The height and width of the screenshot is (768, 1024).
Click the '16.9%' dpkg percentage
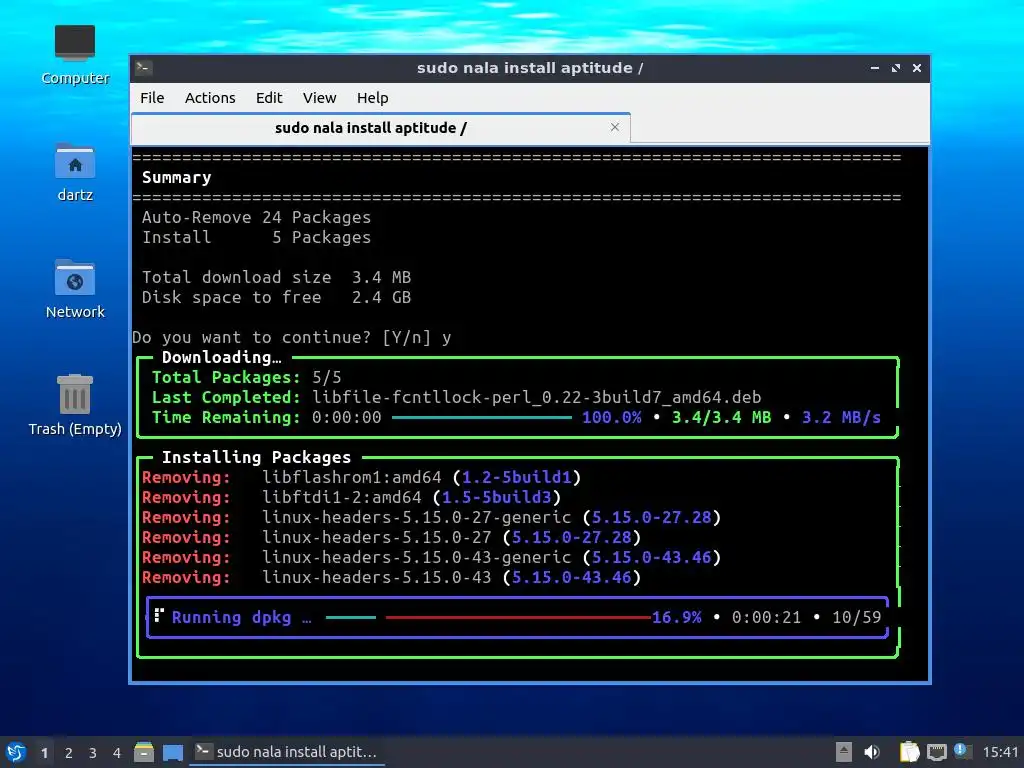[677, 617]
